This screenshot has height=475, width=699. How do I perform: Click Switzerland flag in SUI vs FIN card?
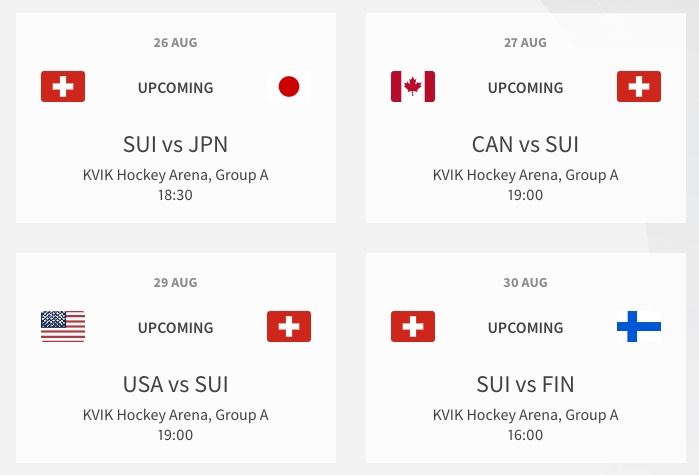click(413, 327)
